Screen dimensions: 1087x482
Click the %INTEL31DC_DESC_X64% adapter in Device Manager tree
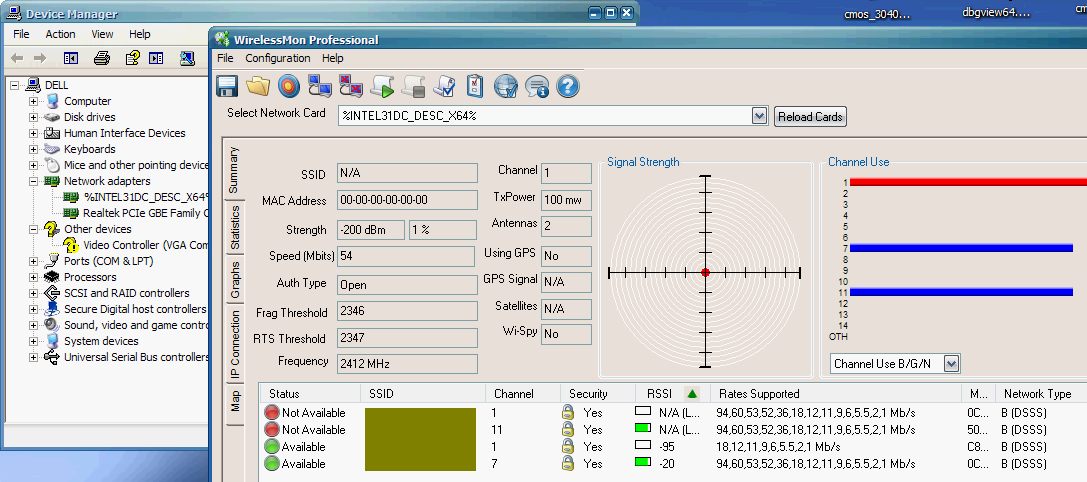pyautogui.click(x=146, y=196)
